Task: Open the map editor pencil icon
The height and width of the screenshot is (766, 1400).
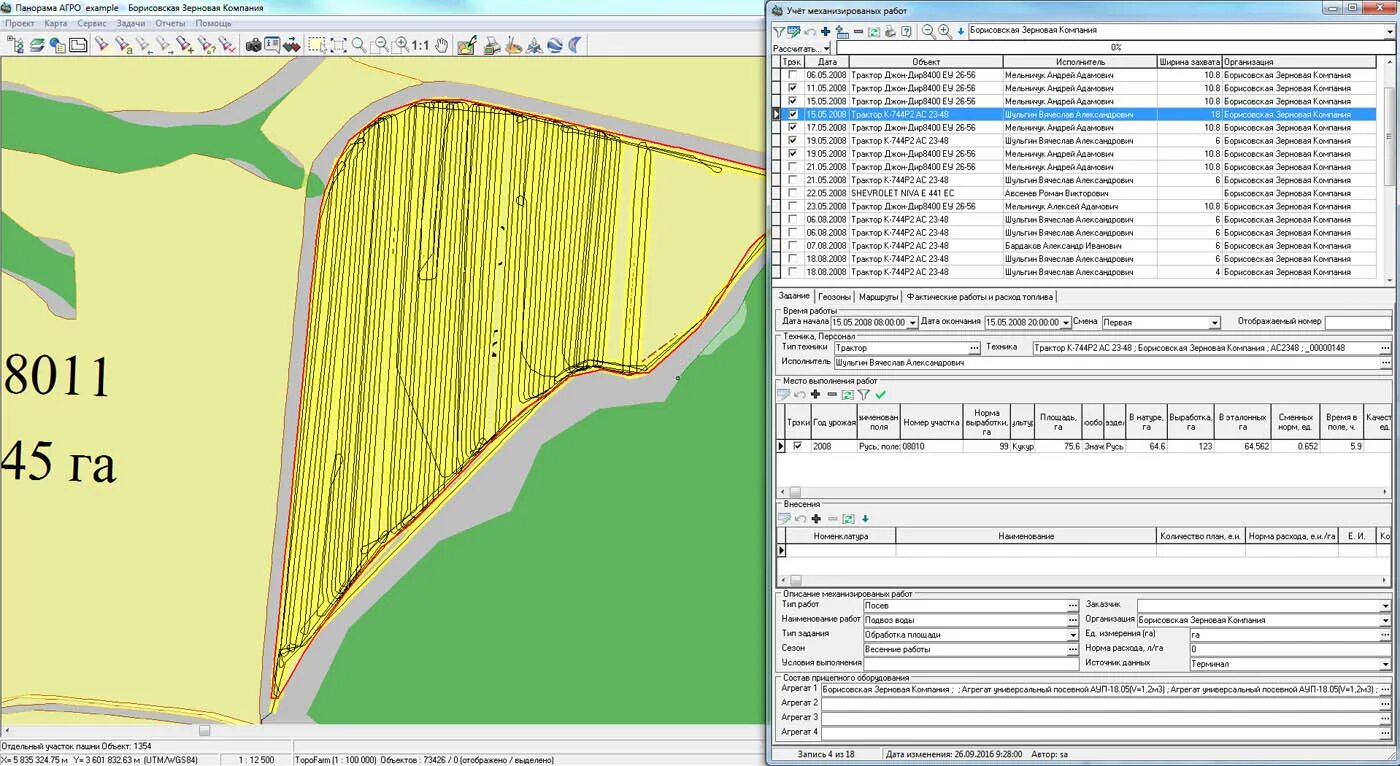Action: tap(467, 45)
